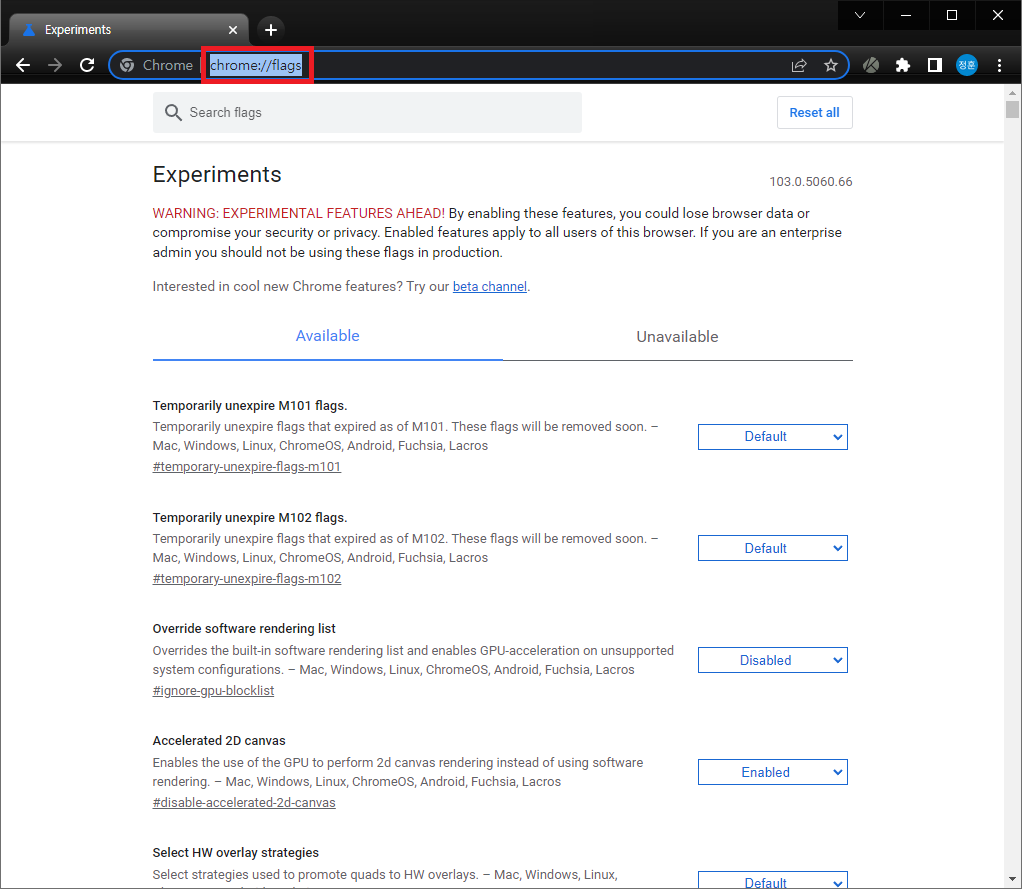Click the Reset all button
Screen dimensions: 1022x889
click(x=814, y=112)
